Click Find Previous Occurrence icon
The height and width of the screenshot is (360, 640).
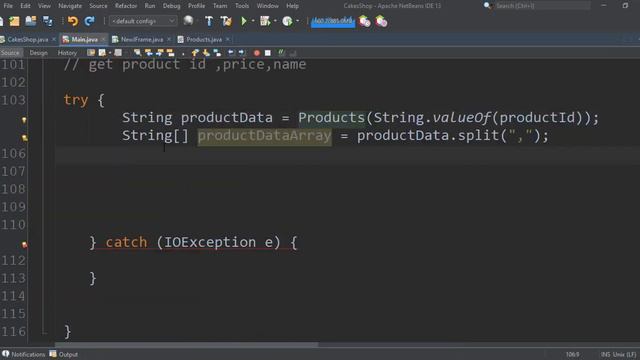pos(149,53)
